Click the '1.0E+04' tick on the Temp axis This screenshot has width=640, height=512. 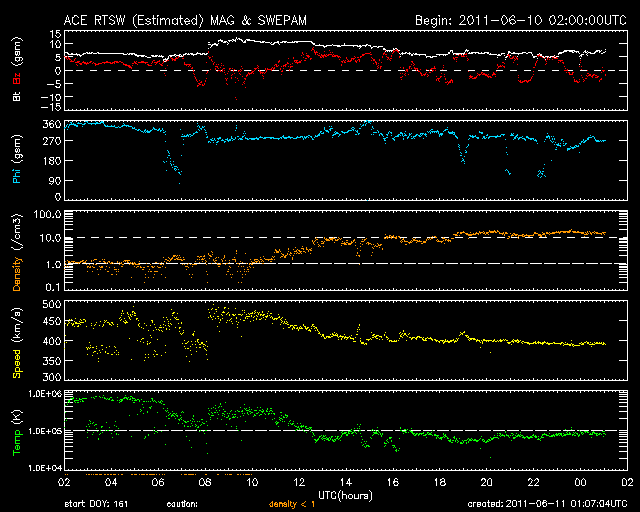pos(45,468)
